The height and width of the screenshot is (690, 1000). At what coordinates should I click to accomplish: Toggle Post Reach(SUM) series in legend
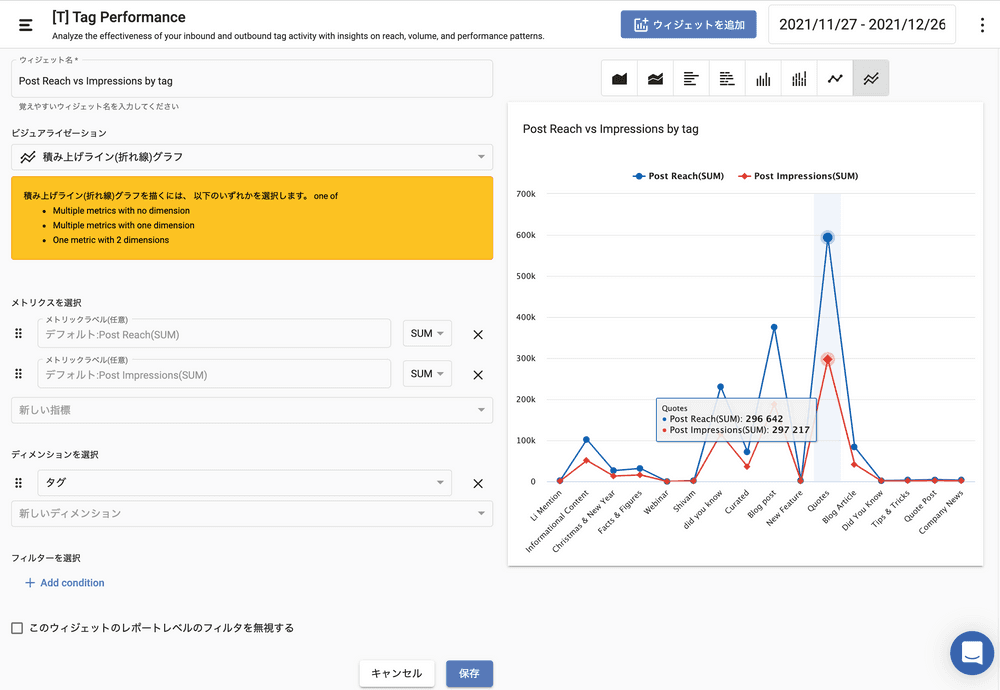tap(678, 176)
